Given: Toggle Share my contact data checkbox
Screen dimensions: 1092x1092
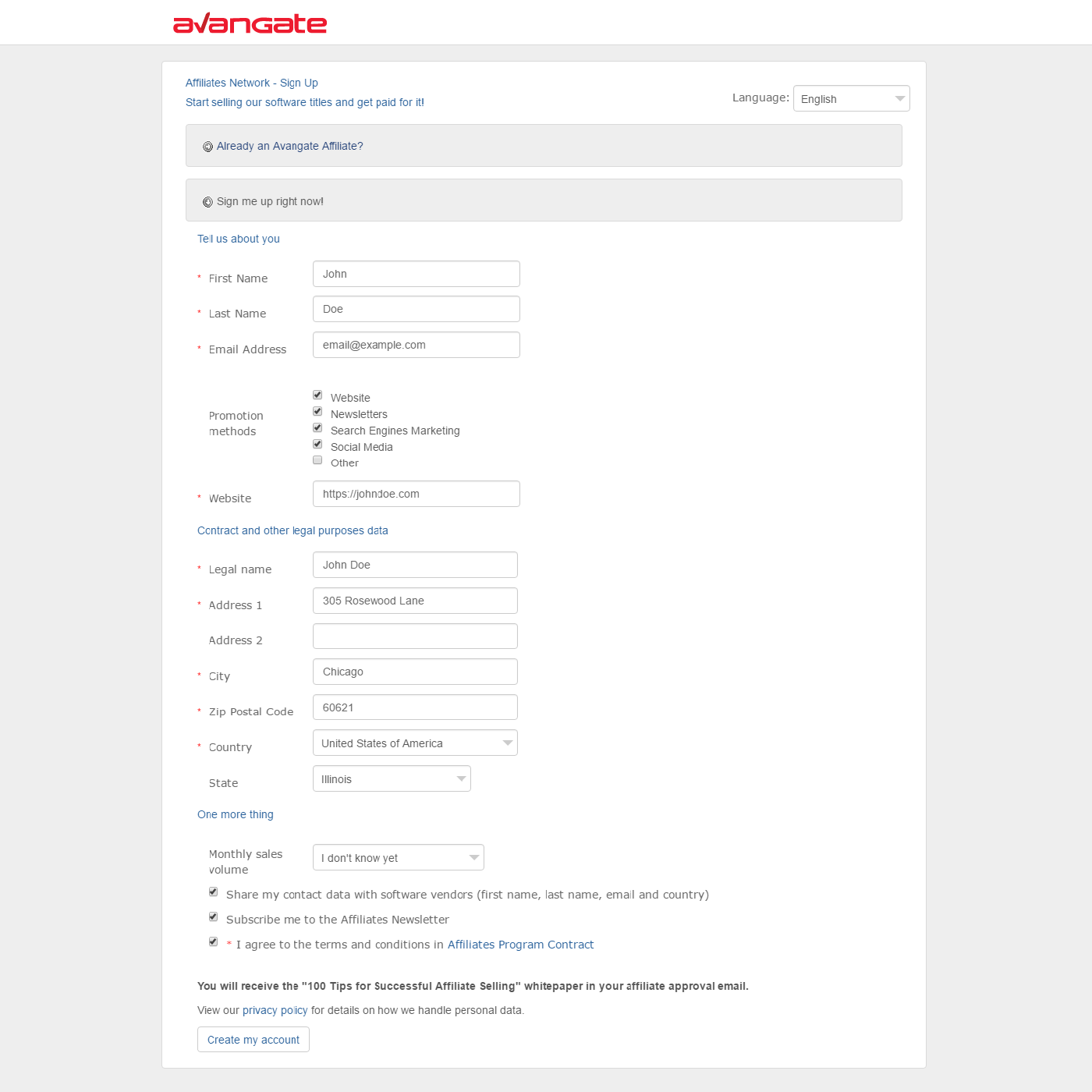Looking at the screenshot, I should click(213, 892).
